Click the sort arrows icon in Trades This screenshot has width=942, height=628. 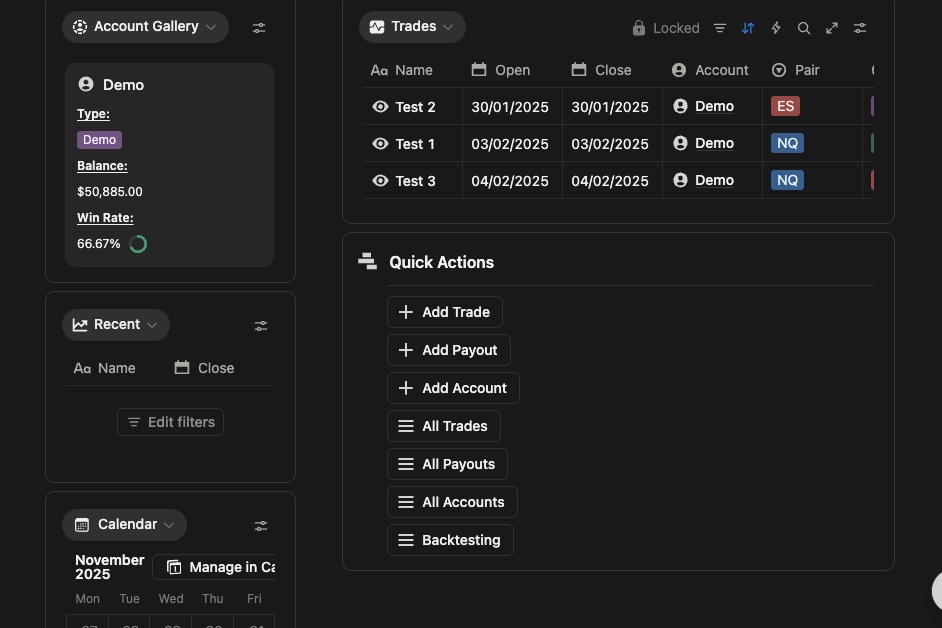[748, 28]
